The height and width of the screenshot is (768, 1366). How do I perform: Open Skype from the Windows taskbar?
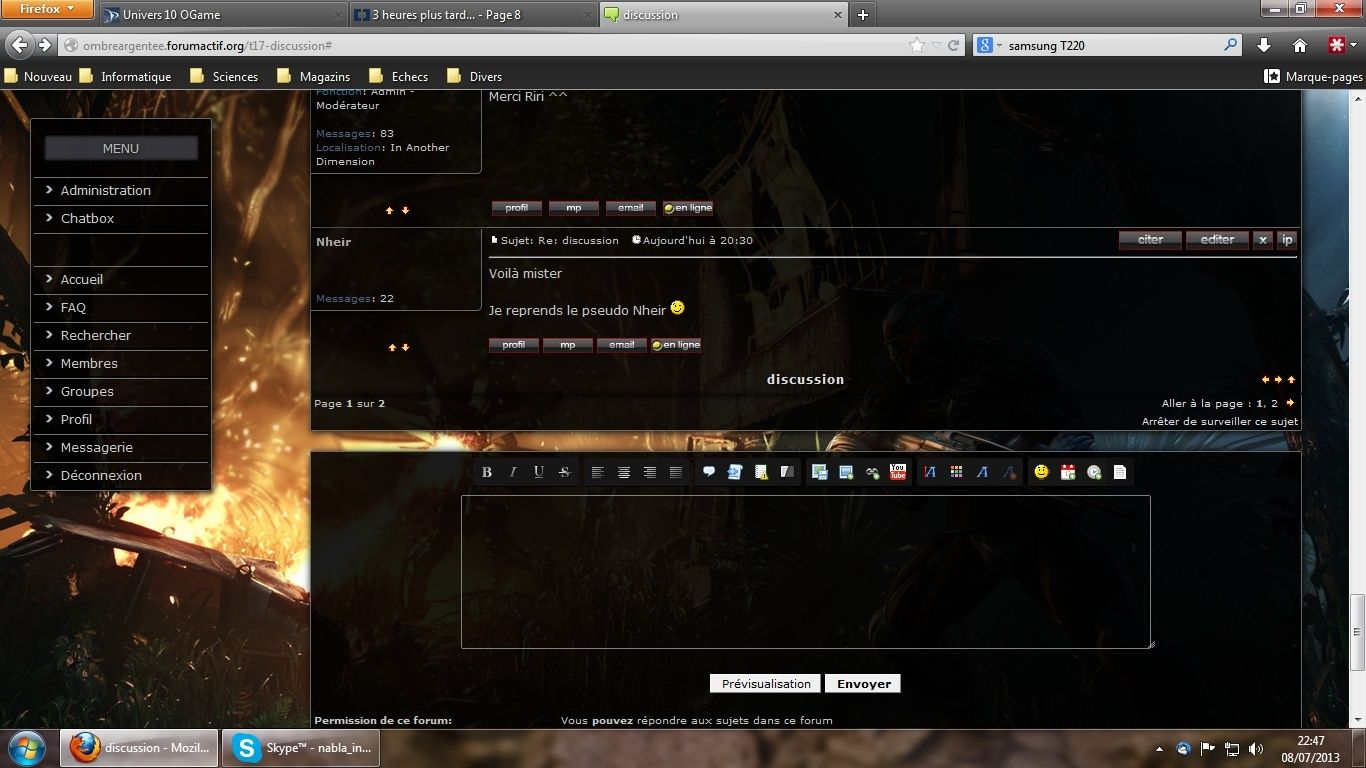click(x=300, y=748)
